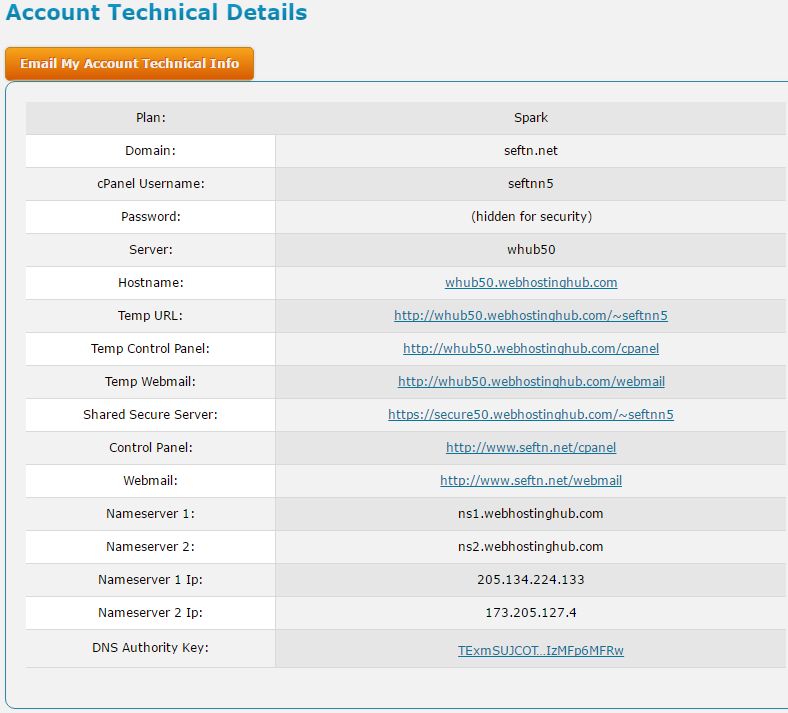Click ns1.webhostinghub.com value
This screenshot has height=713, width=788.
point(530,514)
